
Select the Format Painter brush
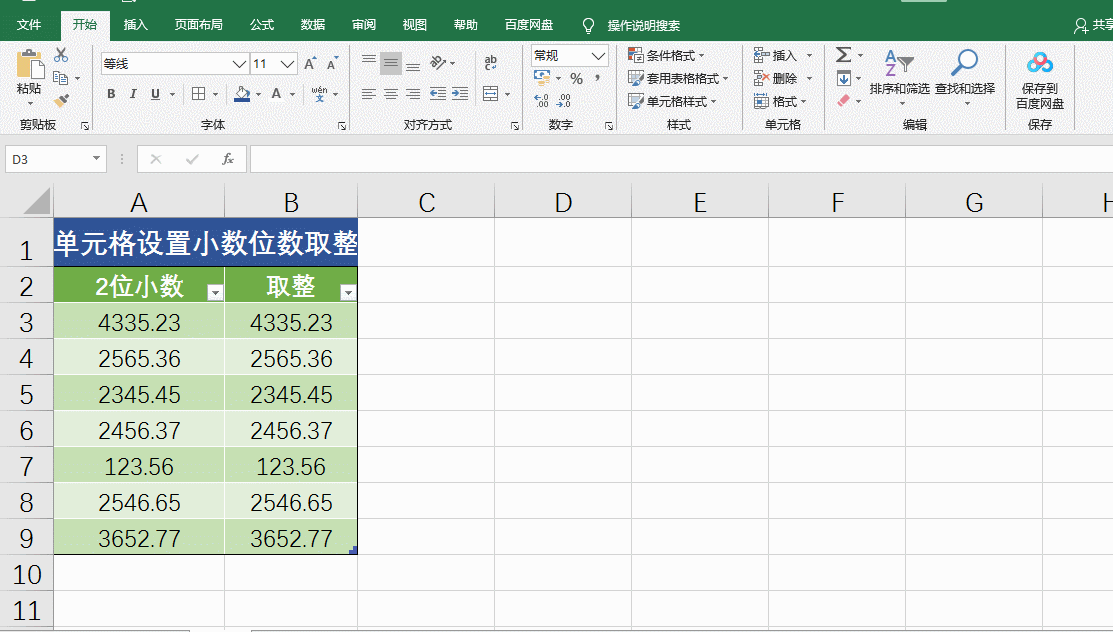[61, 100]
